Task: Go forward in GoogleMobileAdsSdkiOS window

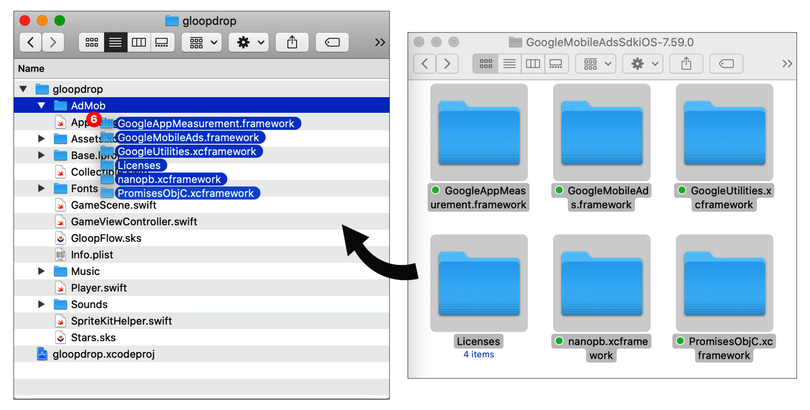Action: [447, 64]
